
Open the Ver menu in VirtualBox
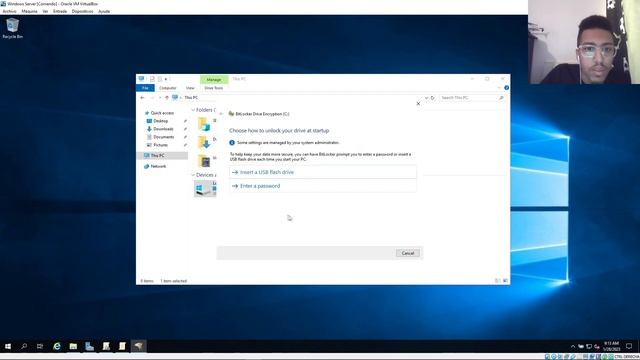(45, 11)
